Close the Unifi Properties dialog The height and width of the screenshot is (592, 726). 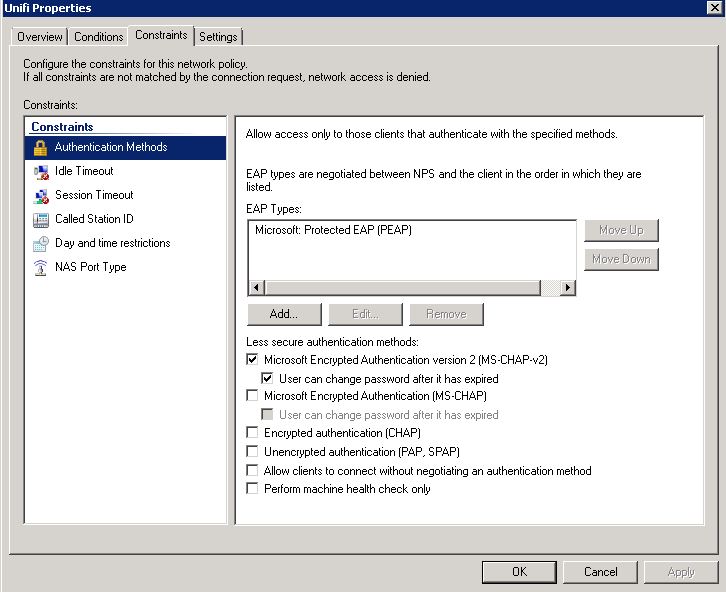coord(714,8)
